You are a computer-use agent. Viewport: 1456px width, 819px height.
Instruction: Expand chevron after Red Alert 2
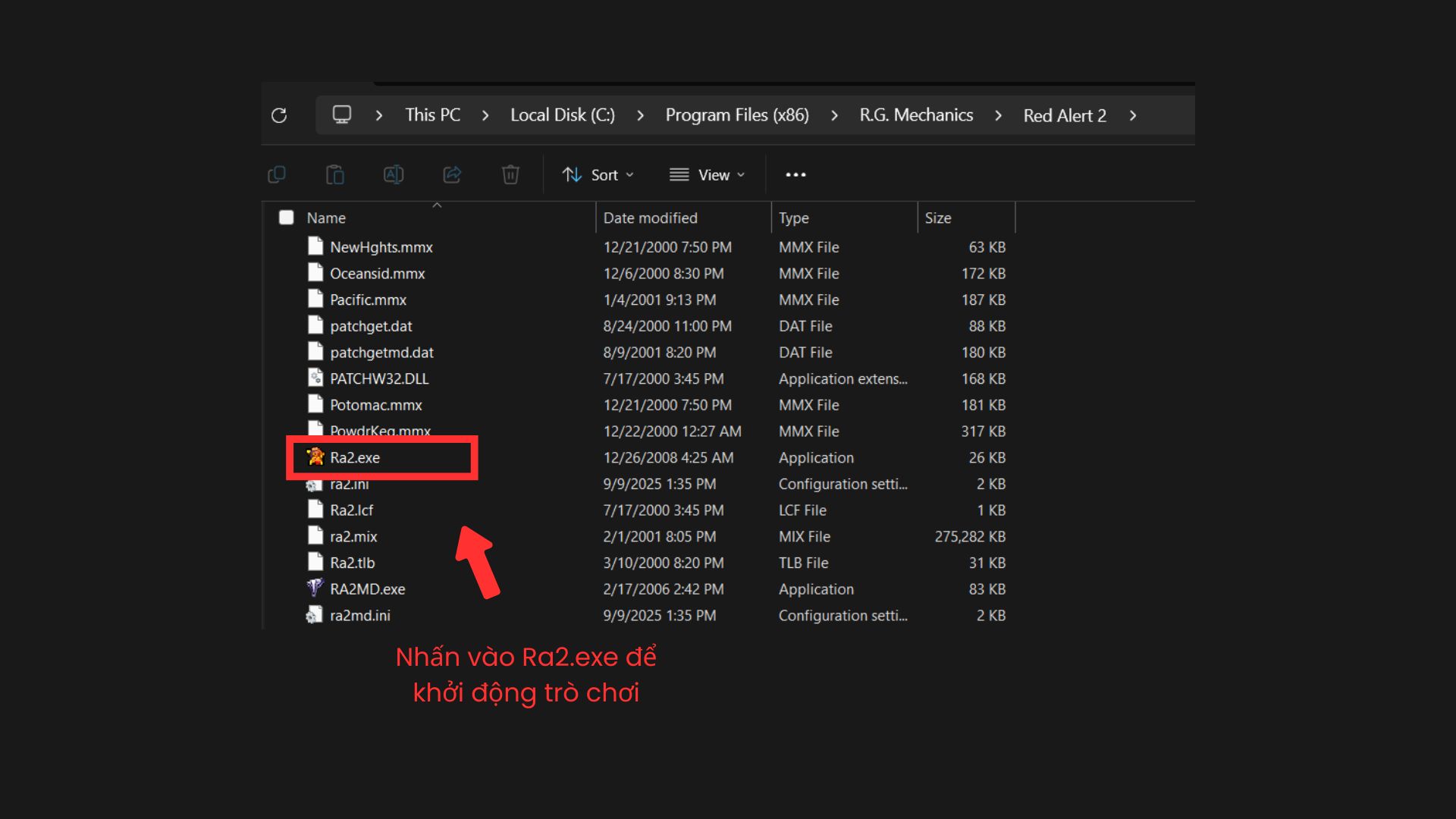point(1133,115)
